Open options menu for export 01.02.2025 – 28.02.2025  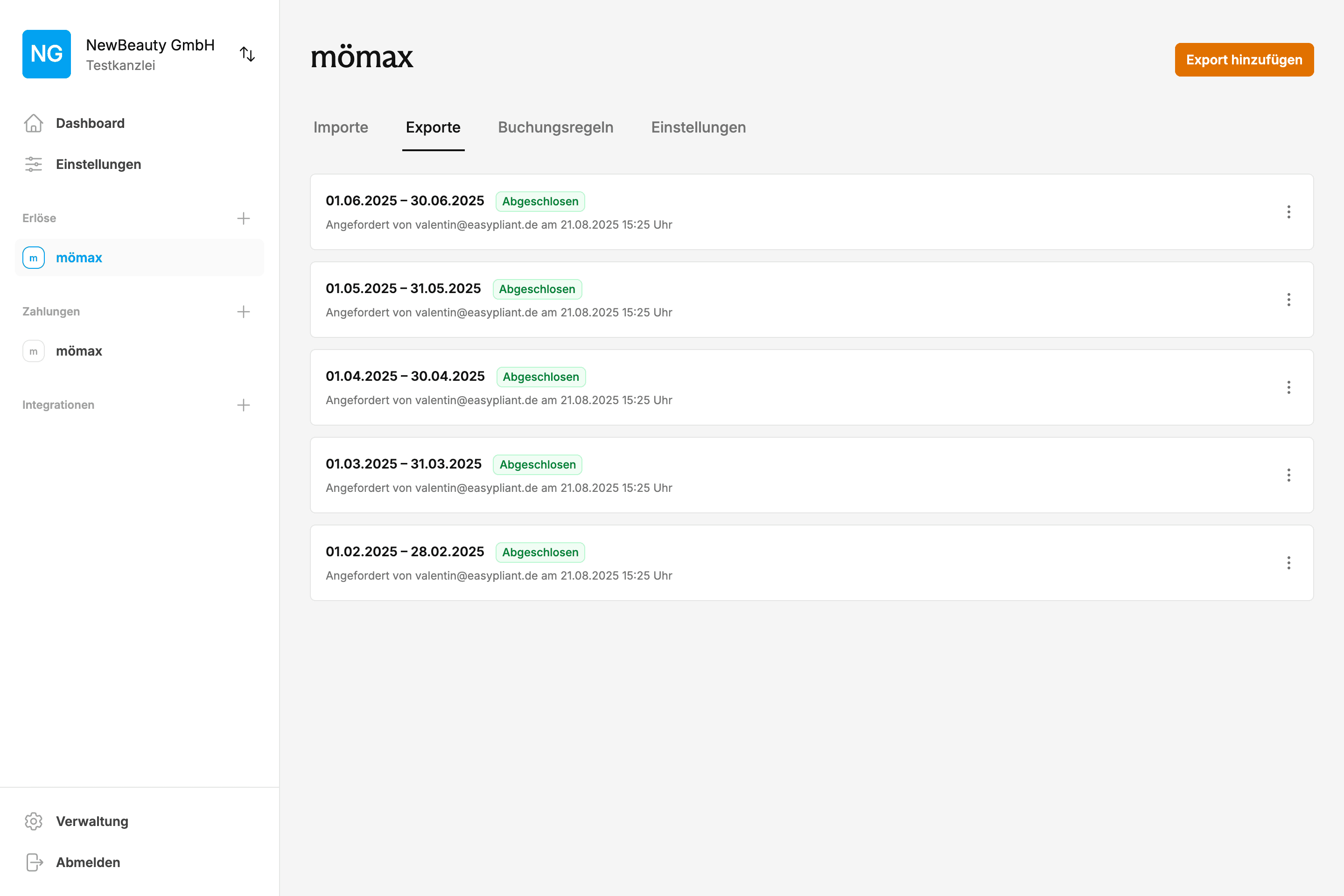pyautogui.click(x=1289, y=563)
